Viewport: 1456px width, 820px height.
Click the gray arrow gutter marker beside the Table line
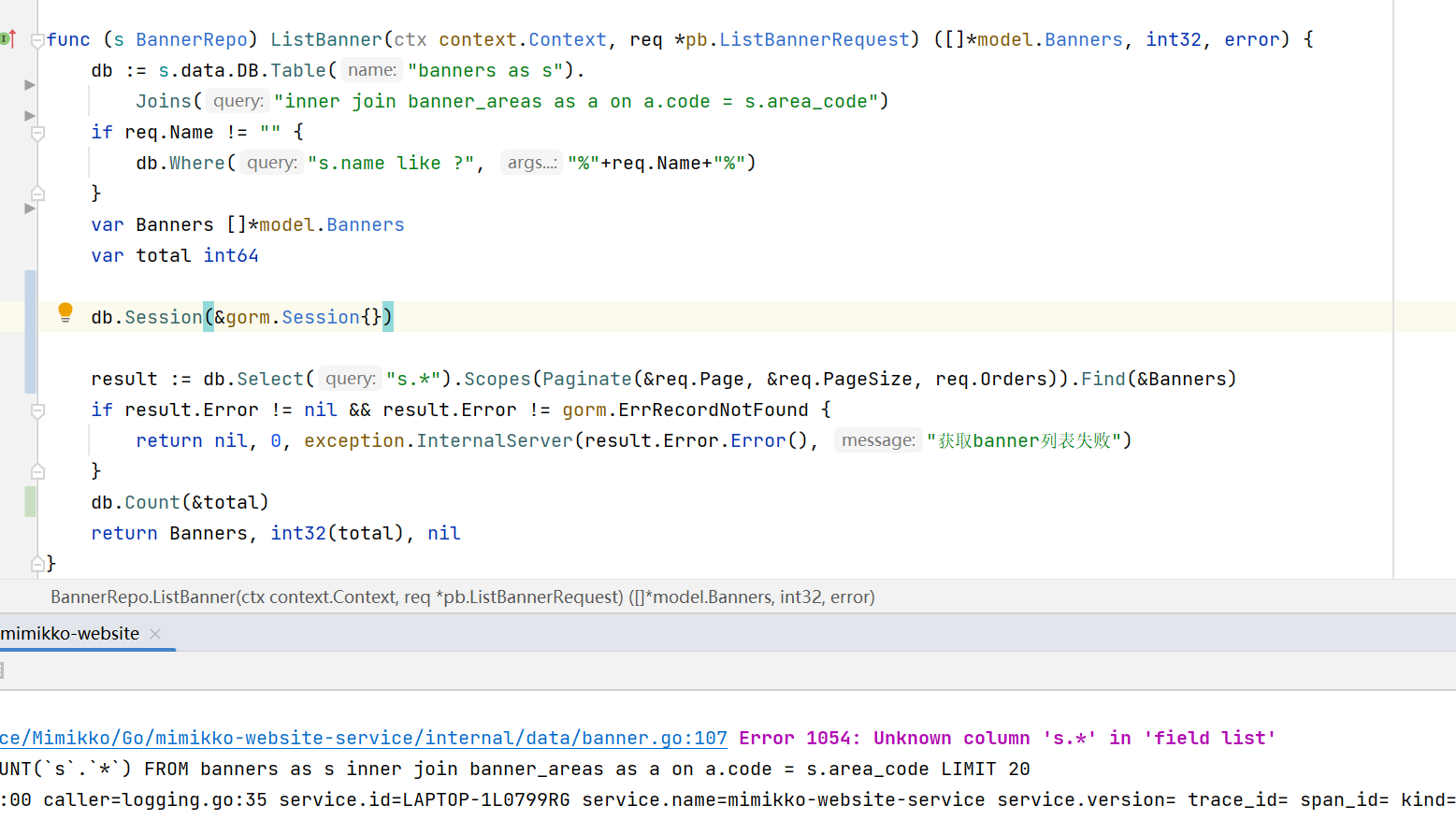30,85
